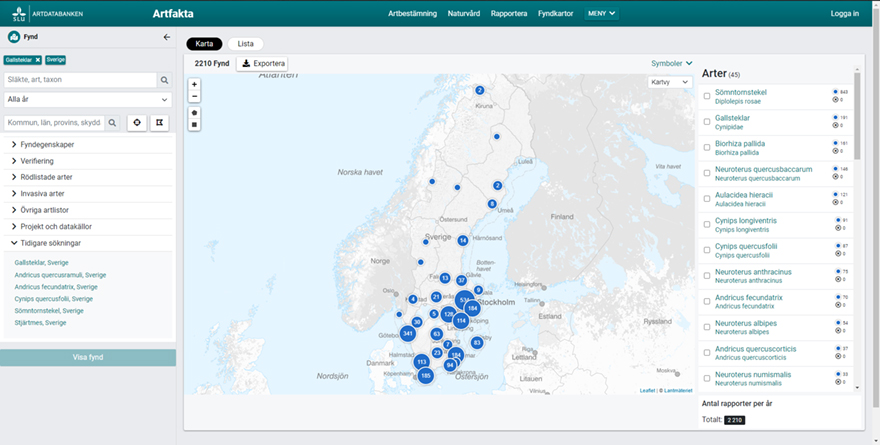Viewport: 880px width, 445px height.
Task: Click the 185 cluster marker near Köpenhamn
Action: point(425,375)
